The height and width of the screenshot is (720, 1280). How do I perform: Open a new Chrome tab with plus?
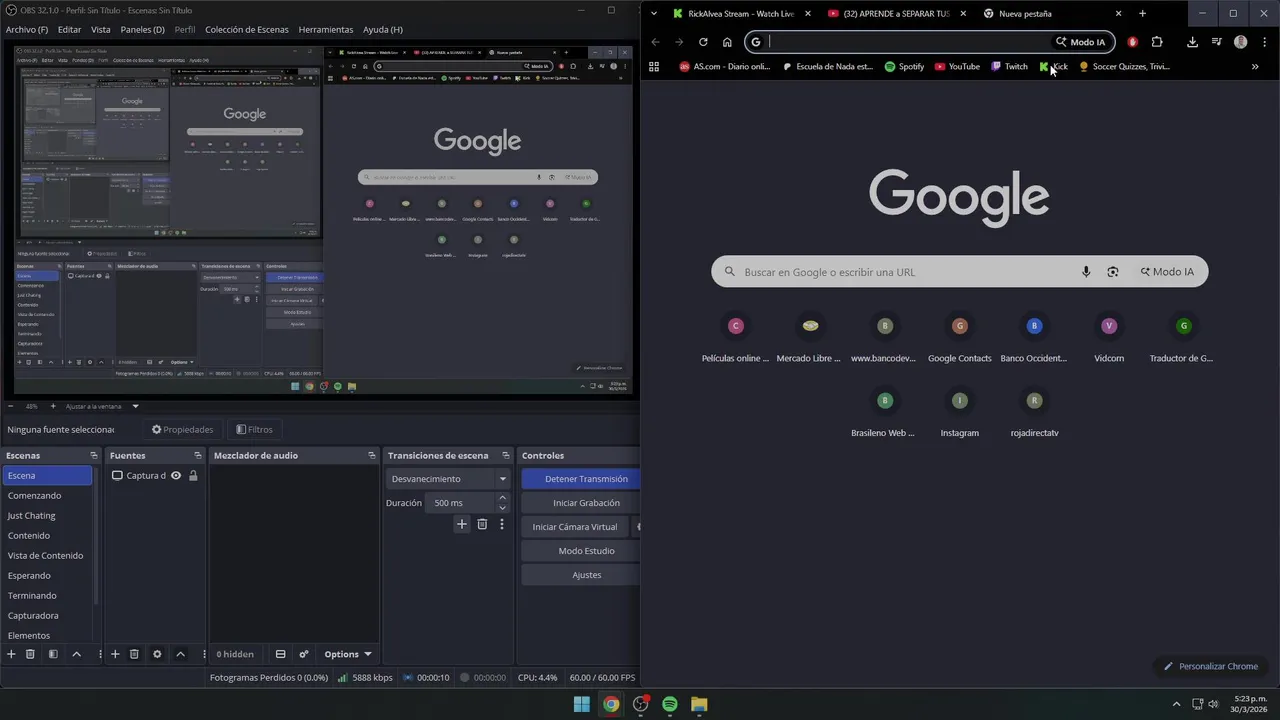[1142, 14]
